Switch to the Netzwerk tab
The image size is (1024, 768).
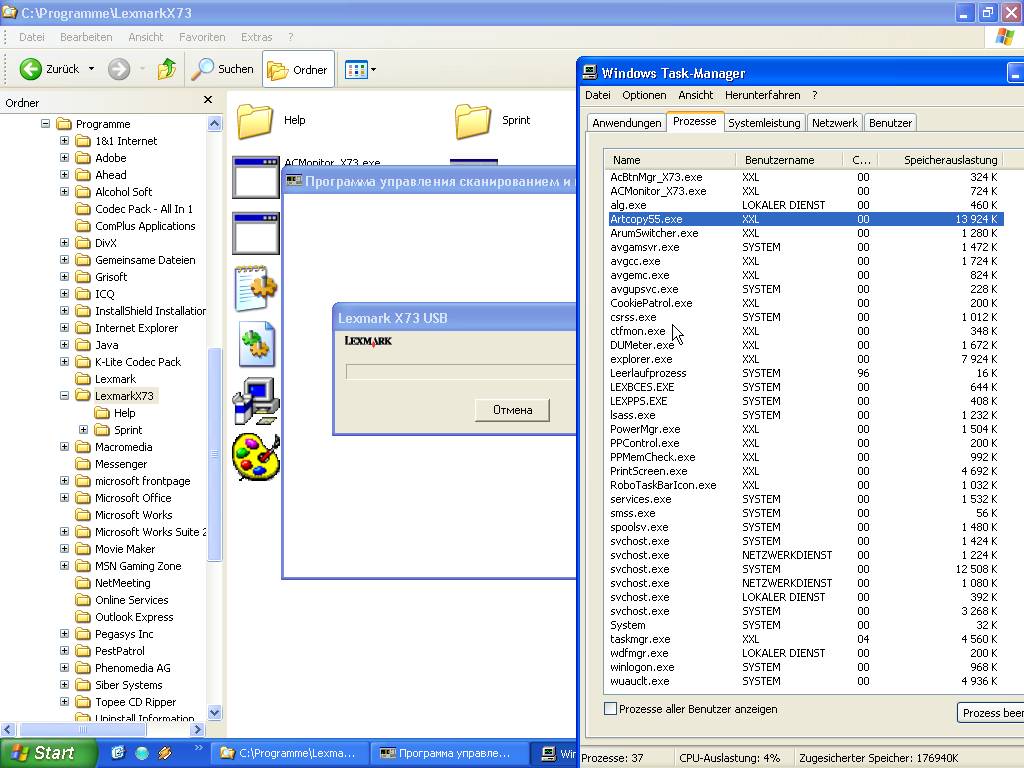(x=835, y=123)
